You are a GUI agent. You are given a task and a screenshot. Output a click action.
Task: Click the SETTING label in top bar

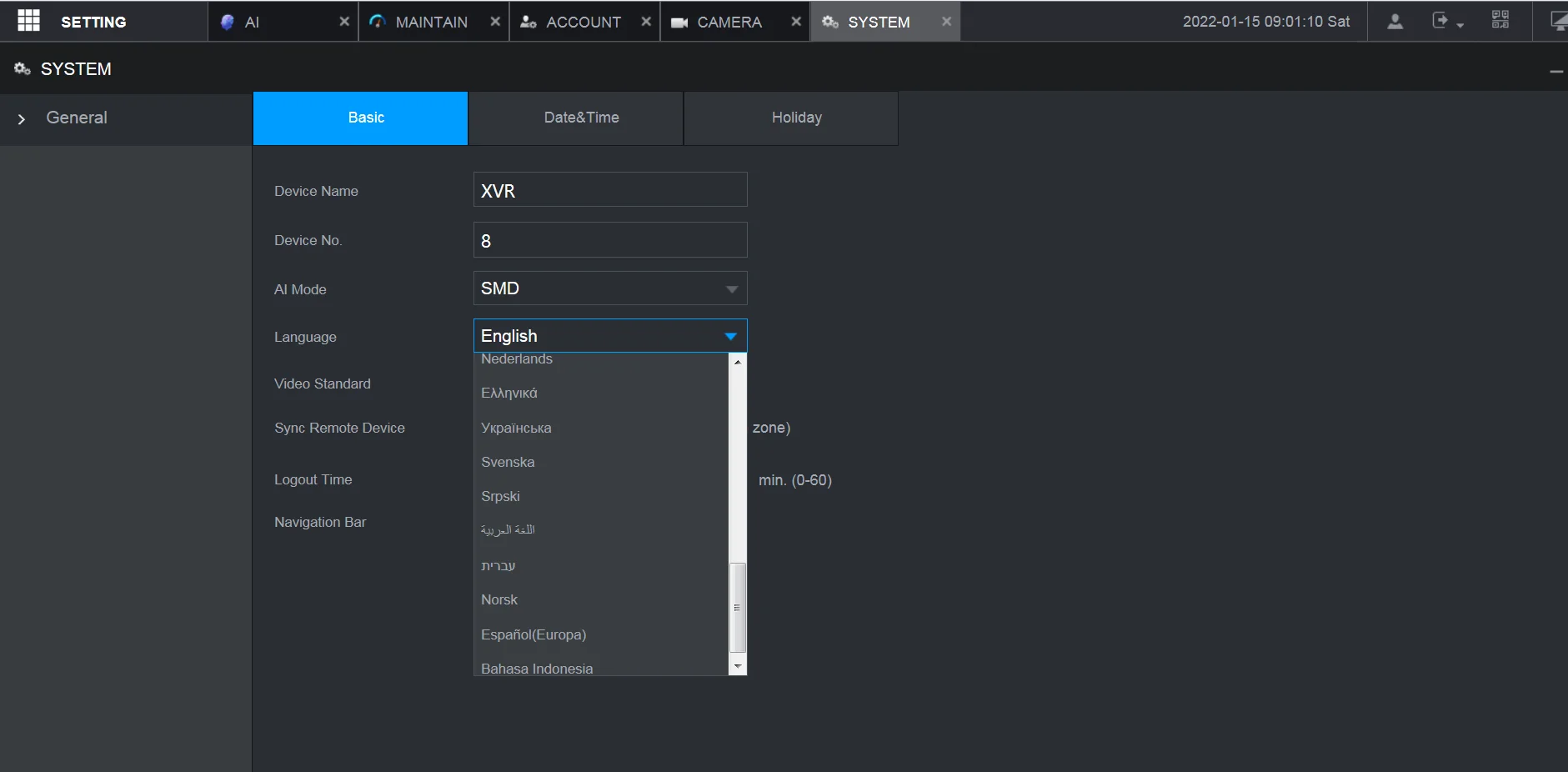93,22
